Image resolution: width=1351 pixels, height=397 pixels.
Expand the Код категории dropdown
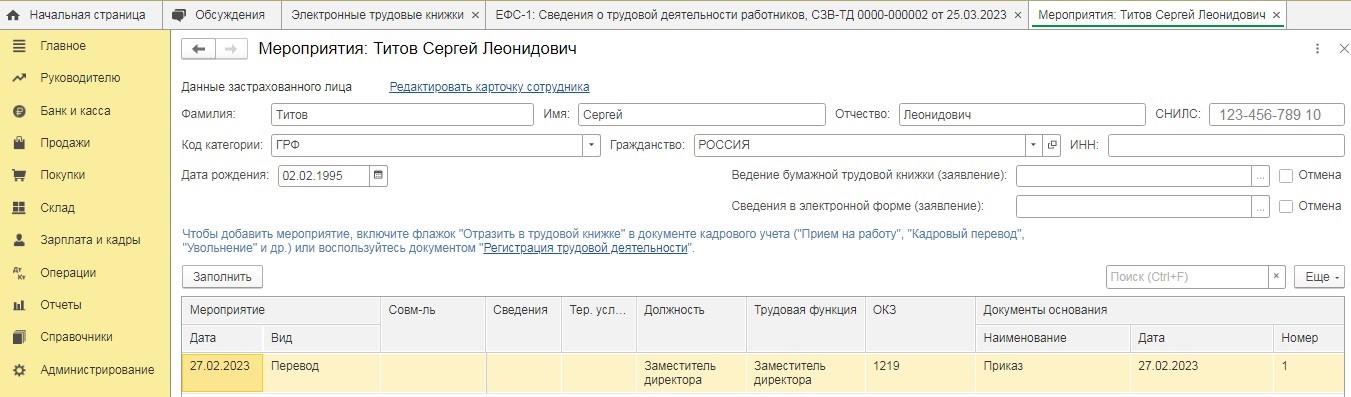pos(590,145)
